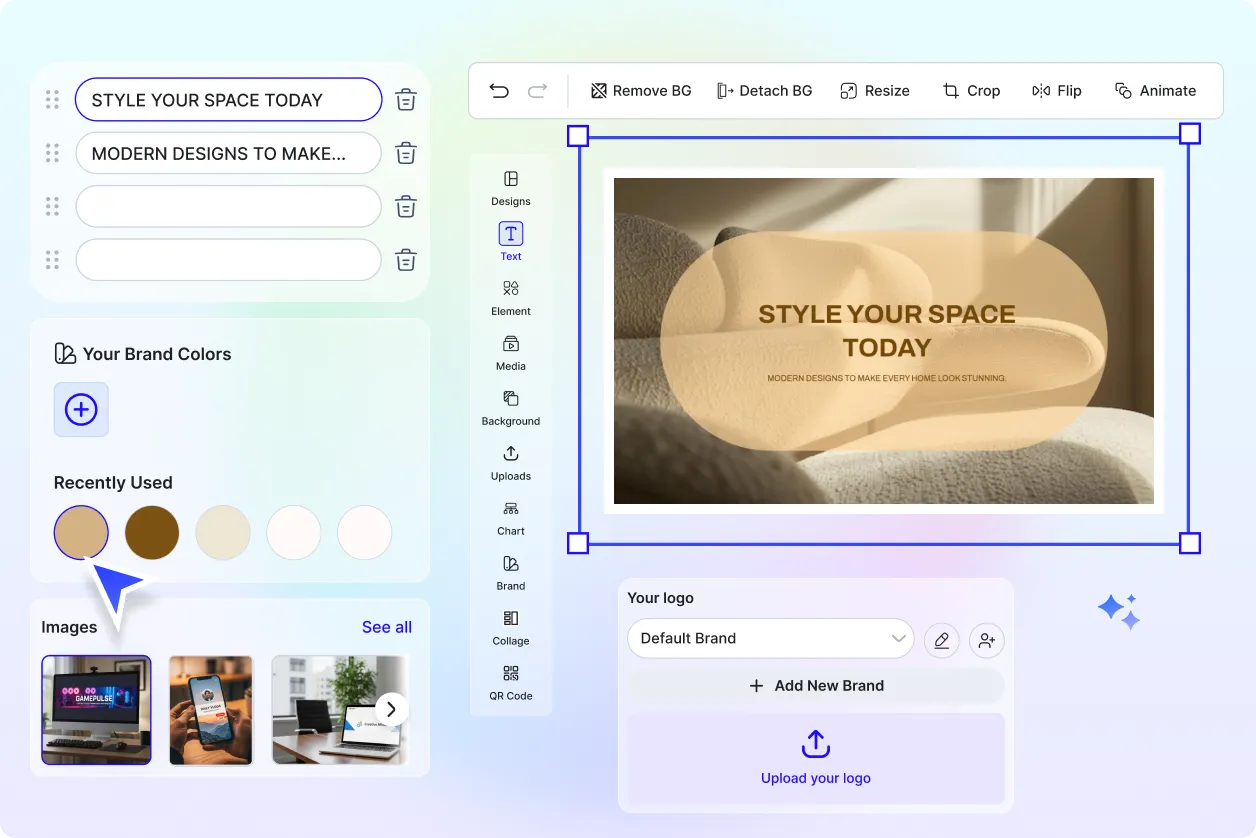Click the Add New Brand button
The image size is (1256, 838).
coord(816,686)
